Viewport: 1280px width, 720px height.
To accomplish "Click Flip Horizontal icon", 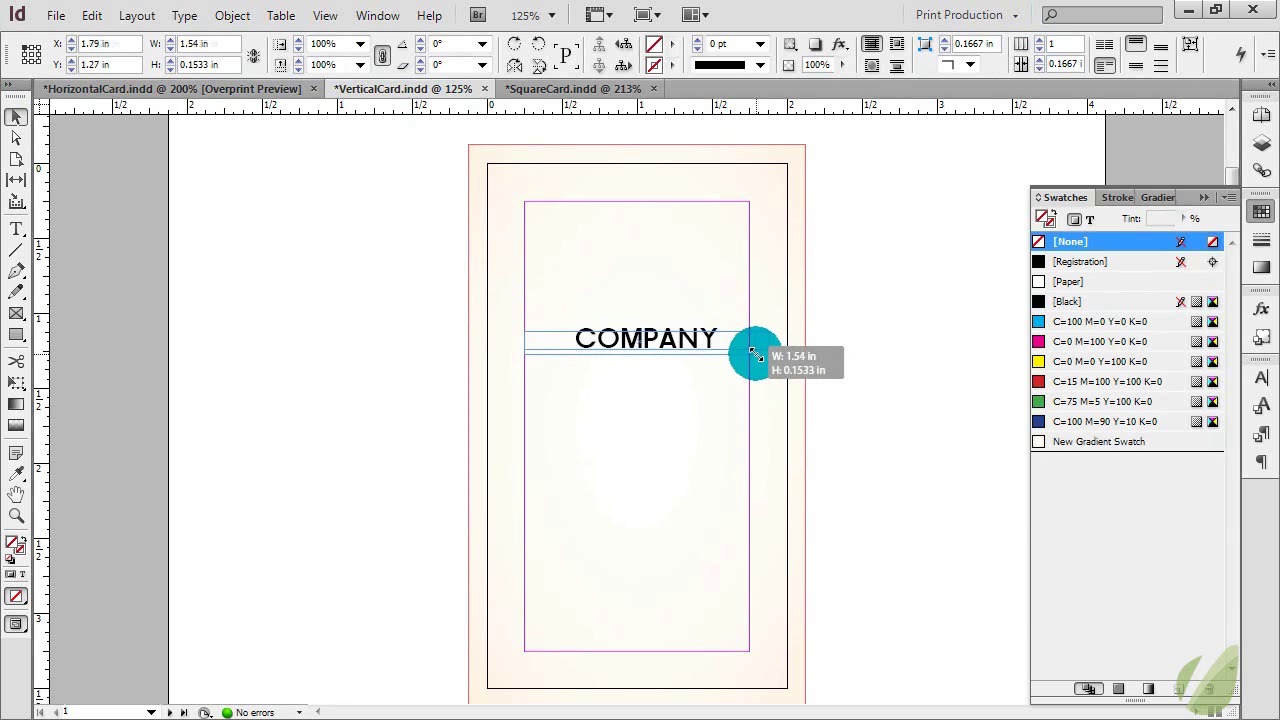I will (514, 65).
